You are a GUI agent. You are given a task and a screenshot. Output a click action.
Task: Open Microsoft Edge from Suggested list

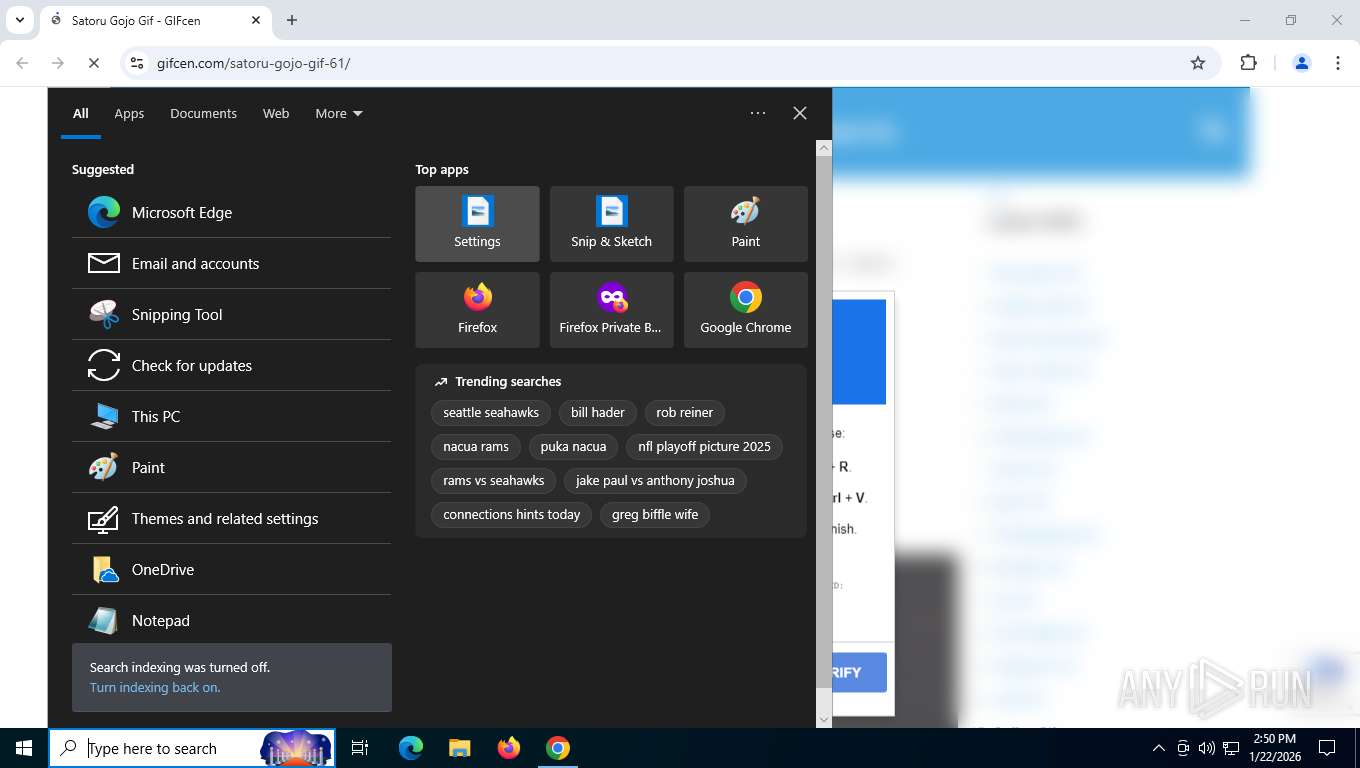pyautogui.click(x=231, y=212)
